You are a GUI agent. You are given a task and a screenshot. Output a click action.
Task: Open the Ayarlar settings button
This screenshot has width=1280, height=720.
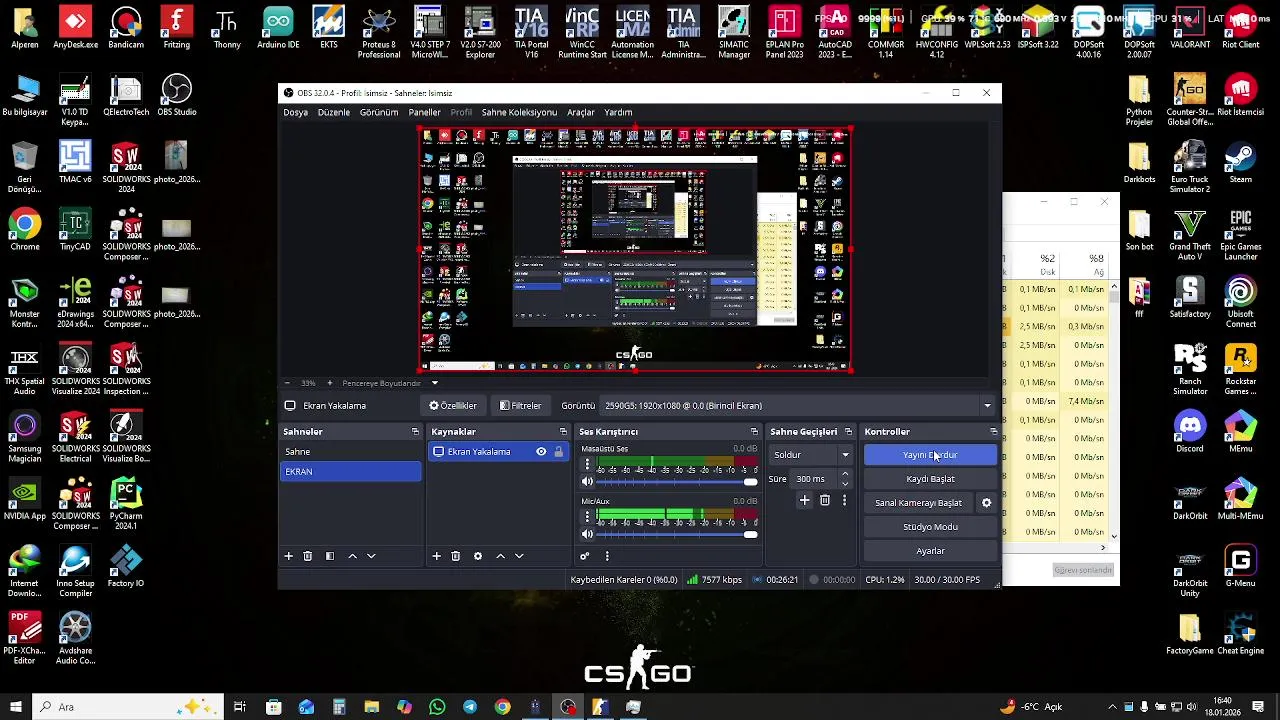click(x=930, y=551)
